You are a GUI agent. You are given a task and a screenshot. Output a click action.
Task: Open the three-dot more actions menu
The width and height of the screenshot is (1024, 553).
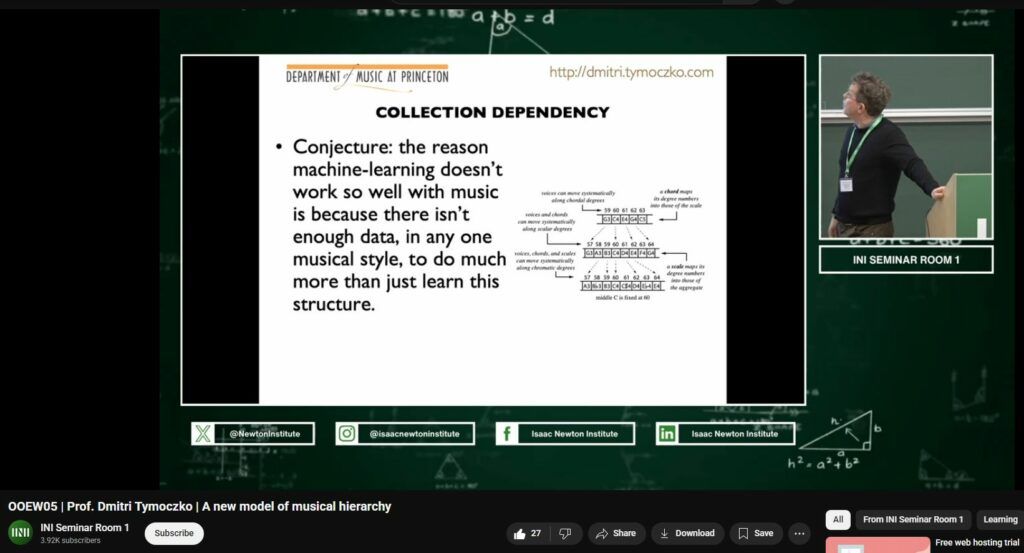coord(799,533)
